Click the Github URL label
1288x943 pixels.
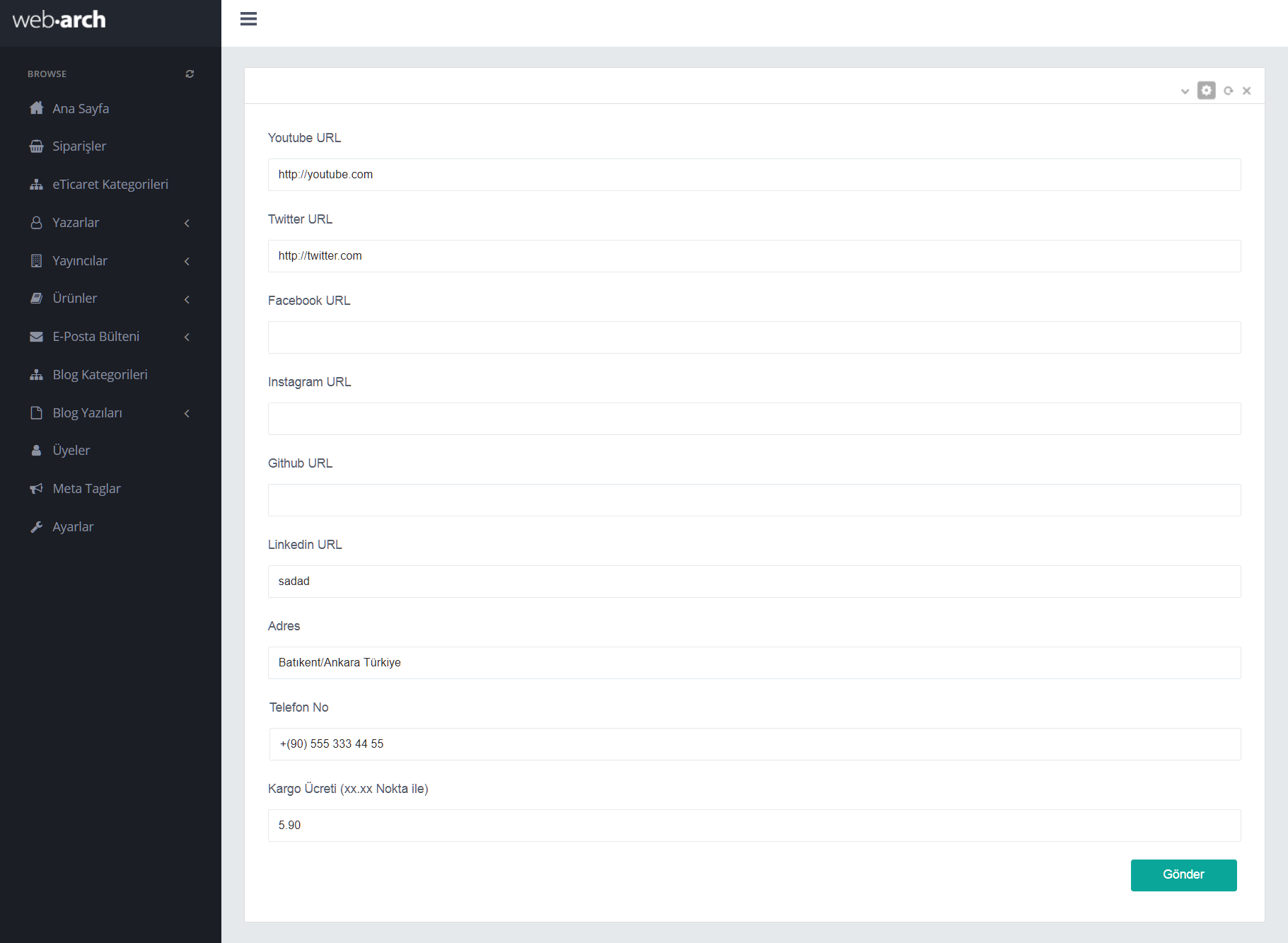[300, 463]
